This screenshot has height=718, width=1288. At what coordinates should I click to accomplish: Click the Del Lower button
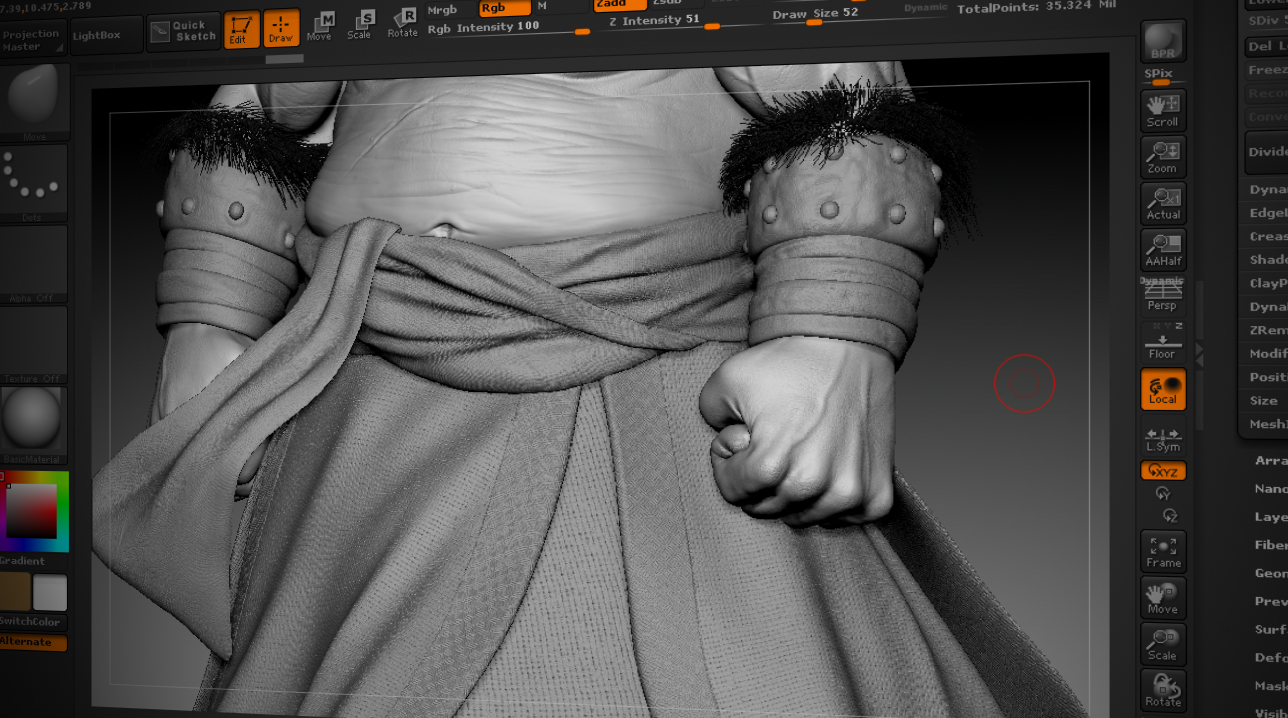click(x=1266, y=47)
